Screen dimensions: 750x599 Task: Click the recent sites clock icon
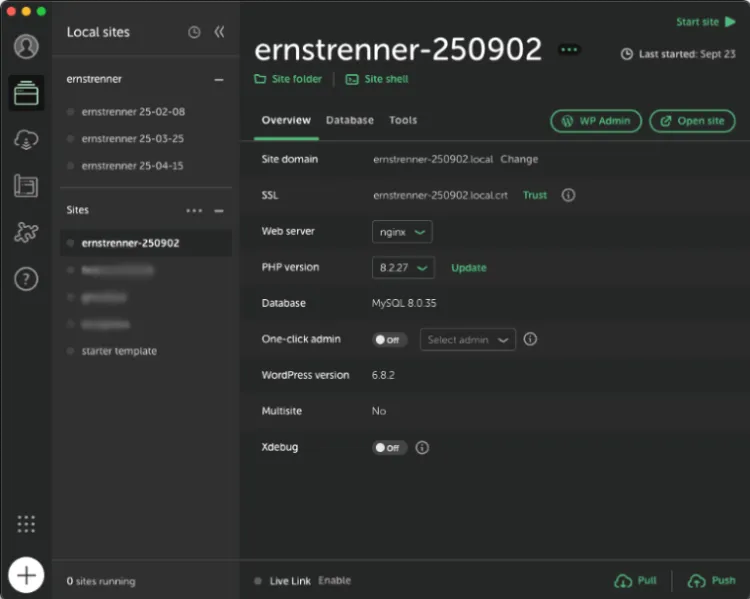tap(194, 32)
